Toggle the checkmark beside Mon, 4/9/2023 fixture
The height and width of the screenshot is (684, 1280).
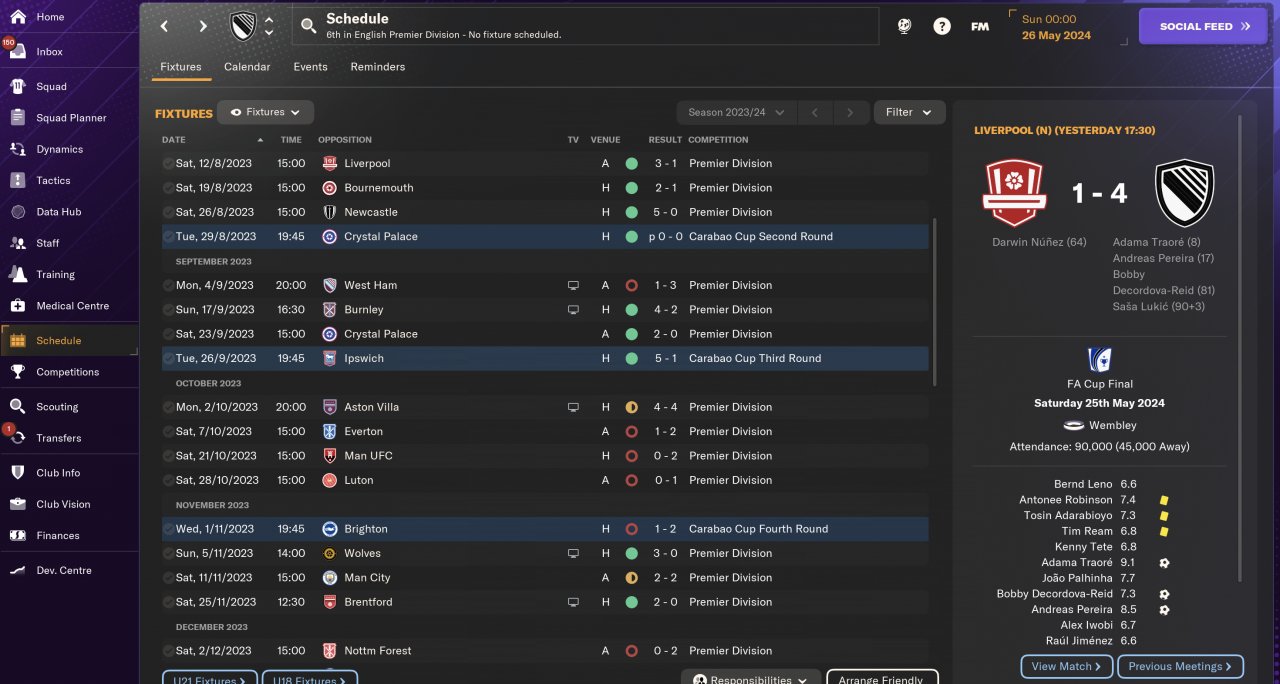click(168, 286)
